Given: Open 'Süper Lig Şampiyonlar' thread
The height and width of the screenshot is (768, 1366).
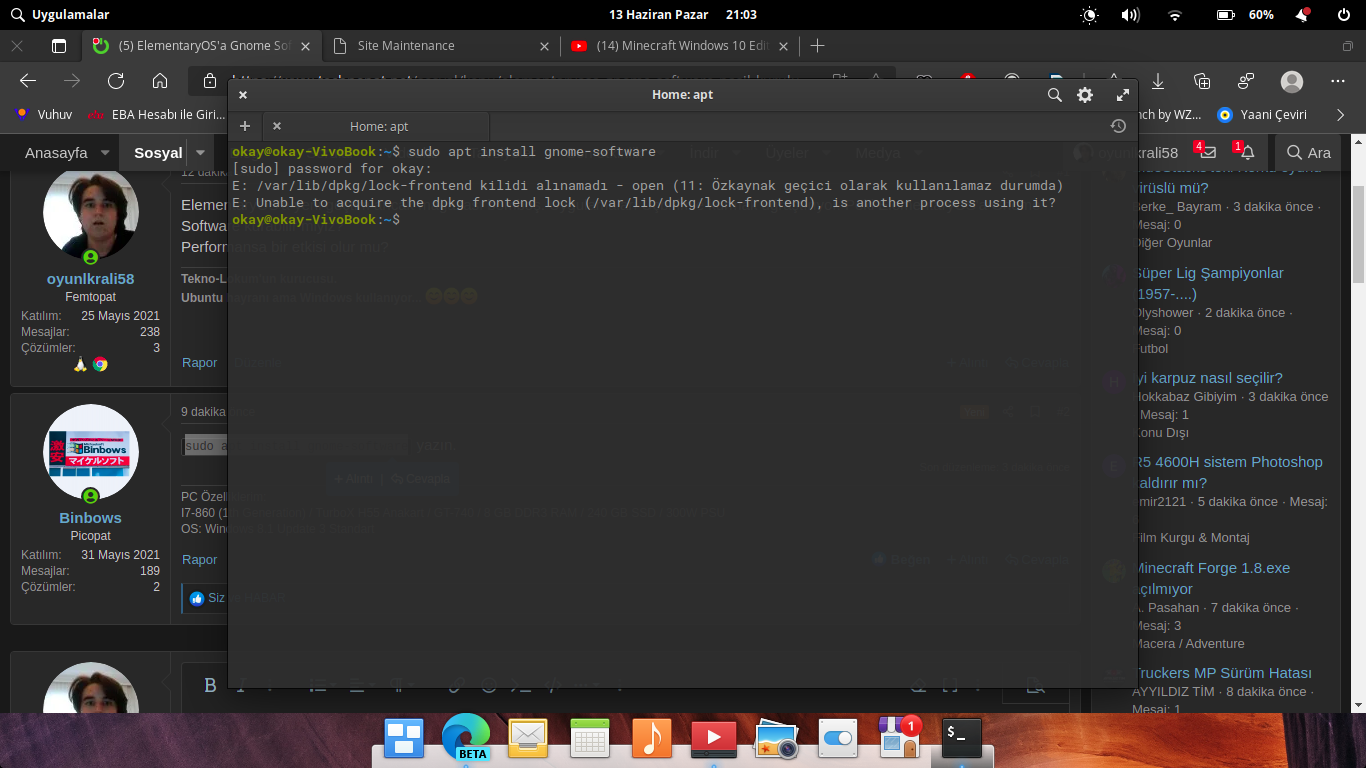Looking at the screenshot, I should click(x=1210, y=283).
